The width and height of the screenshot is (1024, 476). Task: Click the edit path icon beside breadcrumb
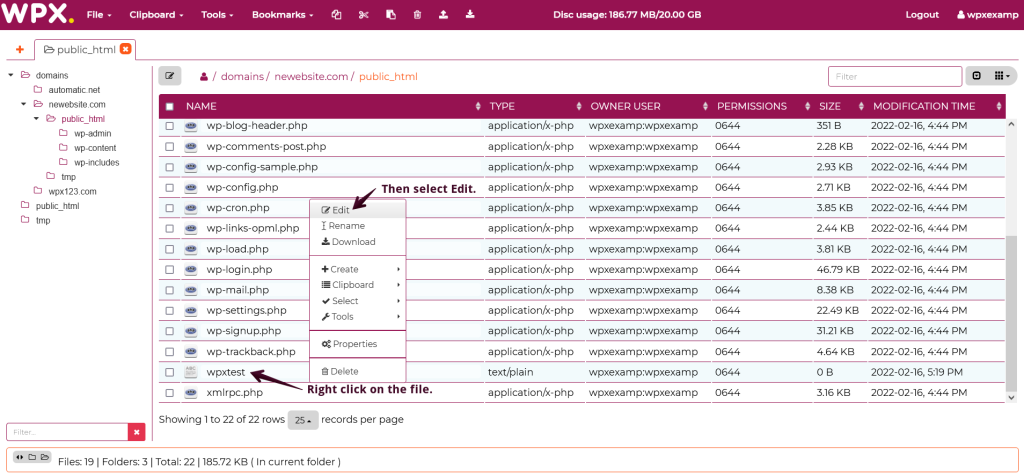(170, 76)
